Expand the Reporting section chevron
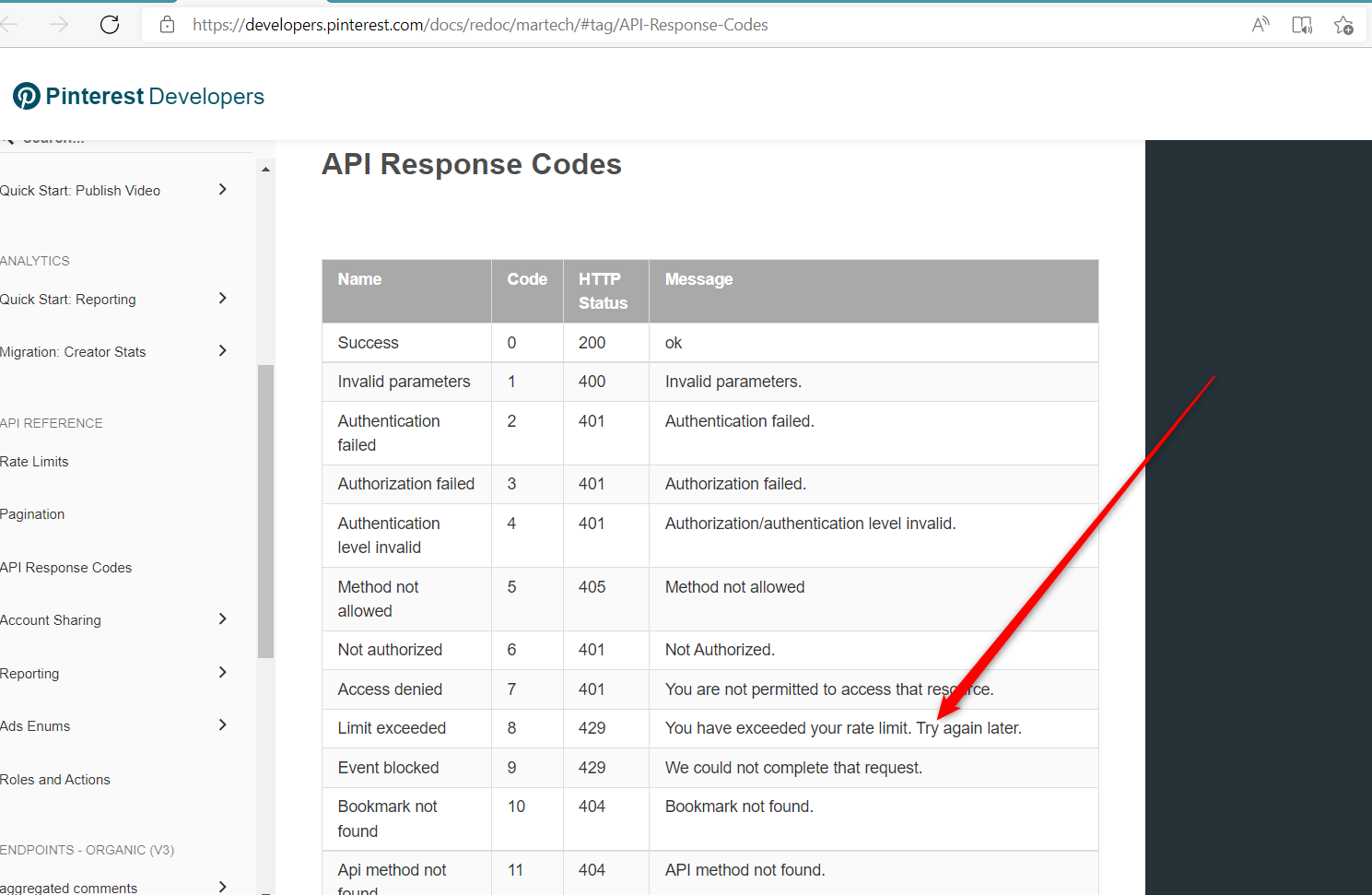This screenshot has width=1372, height=895. [222, 672]
